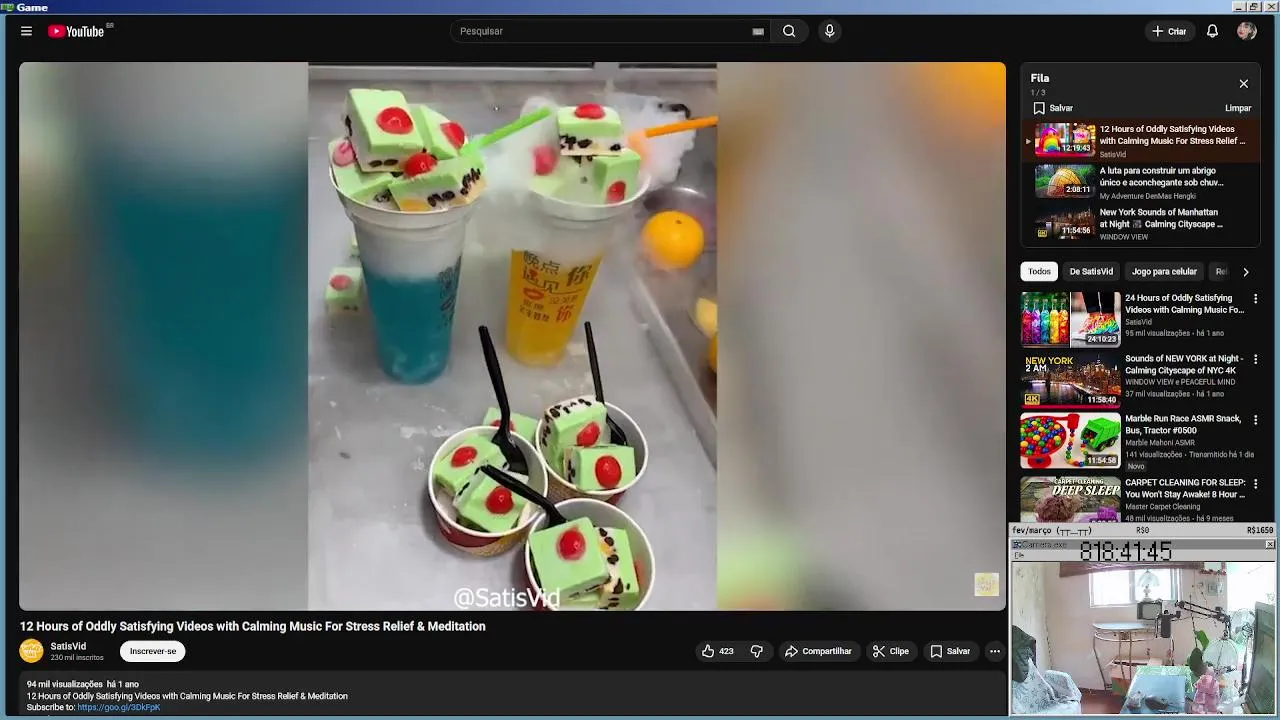Image resolution: width=1280 pixels, height=720 pixels.
Task: Click the 24:10:23 rainbow bottles thumbnail
Action: (1070, 319)
